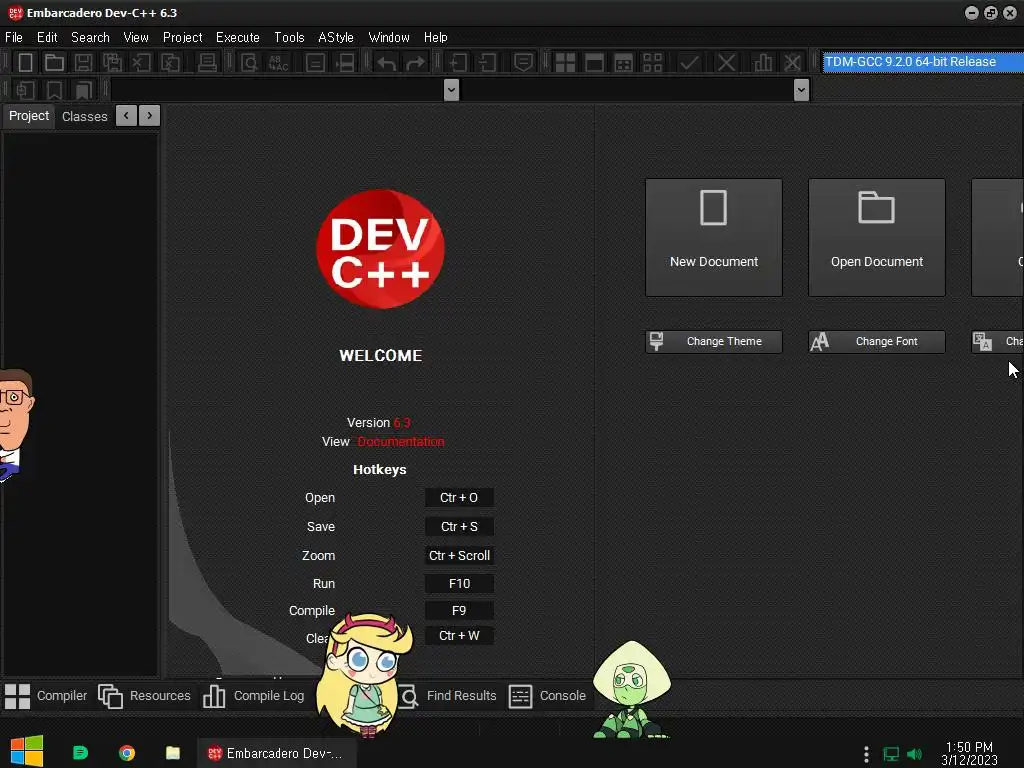Click the volume speaker tray icon
Screen dimensions: 1024x768
(915, 754)
